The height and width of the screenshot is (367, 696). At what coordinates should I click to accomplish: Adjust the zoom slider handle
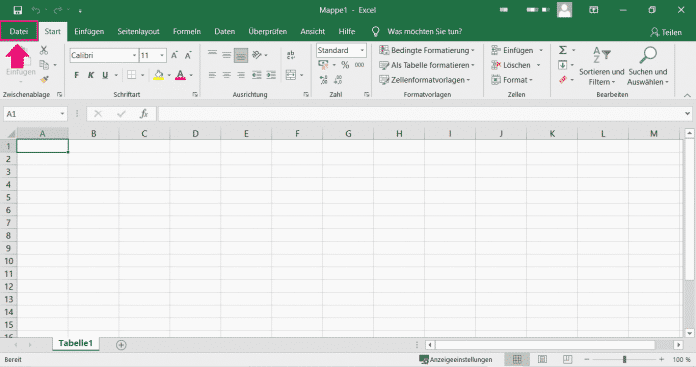tap(624, 359)
